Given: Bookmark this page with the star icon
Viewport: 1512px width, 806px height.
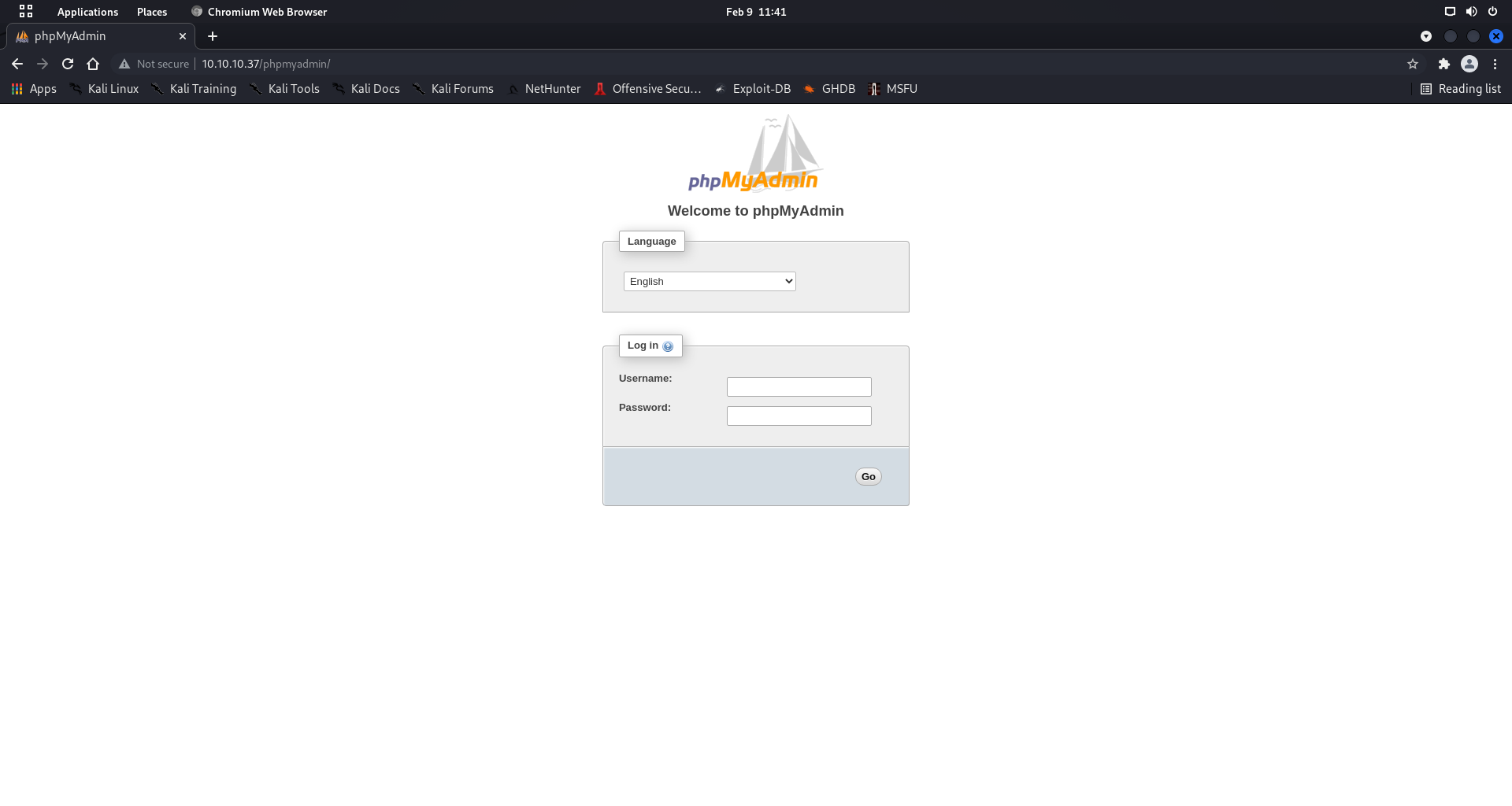Looking at the screenshot, I should tap(1413, 64).
